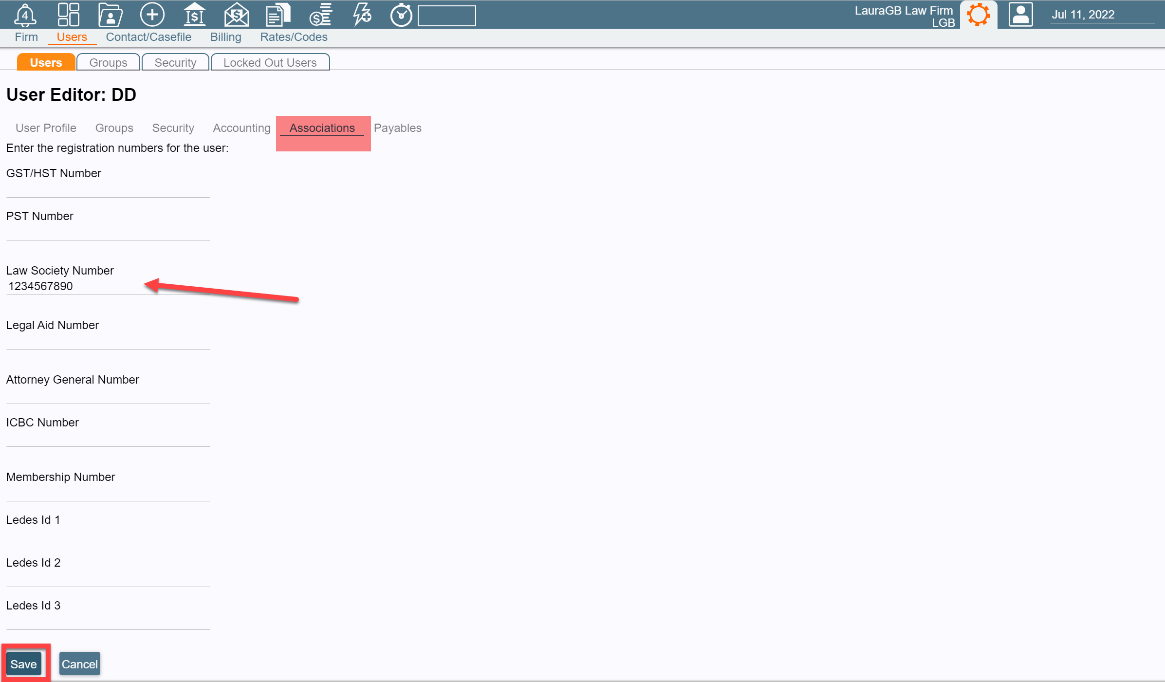1165x682 pixels.
Task: Open the Accounting editor tab
Action: click(x=241, y=128)
